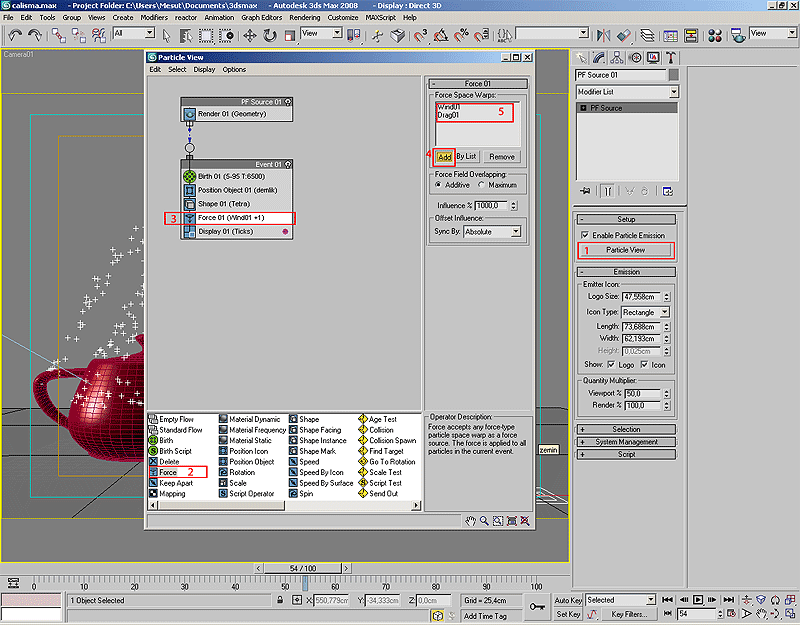
Task: Open Particle View's Options menu
Action: [x=234, y=70]
